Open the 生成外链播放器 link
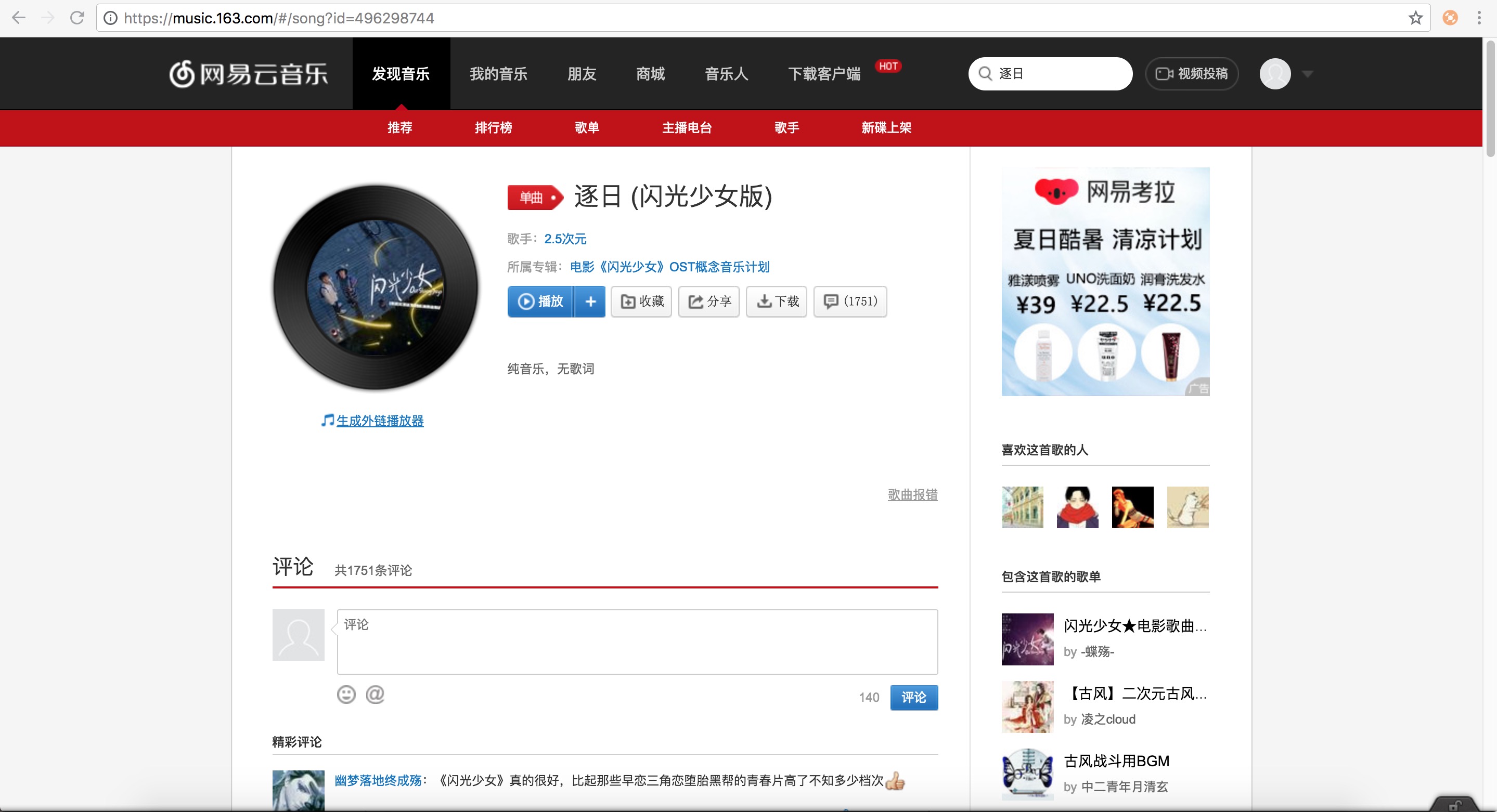 (x=380, y=421)
